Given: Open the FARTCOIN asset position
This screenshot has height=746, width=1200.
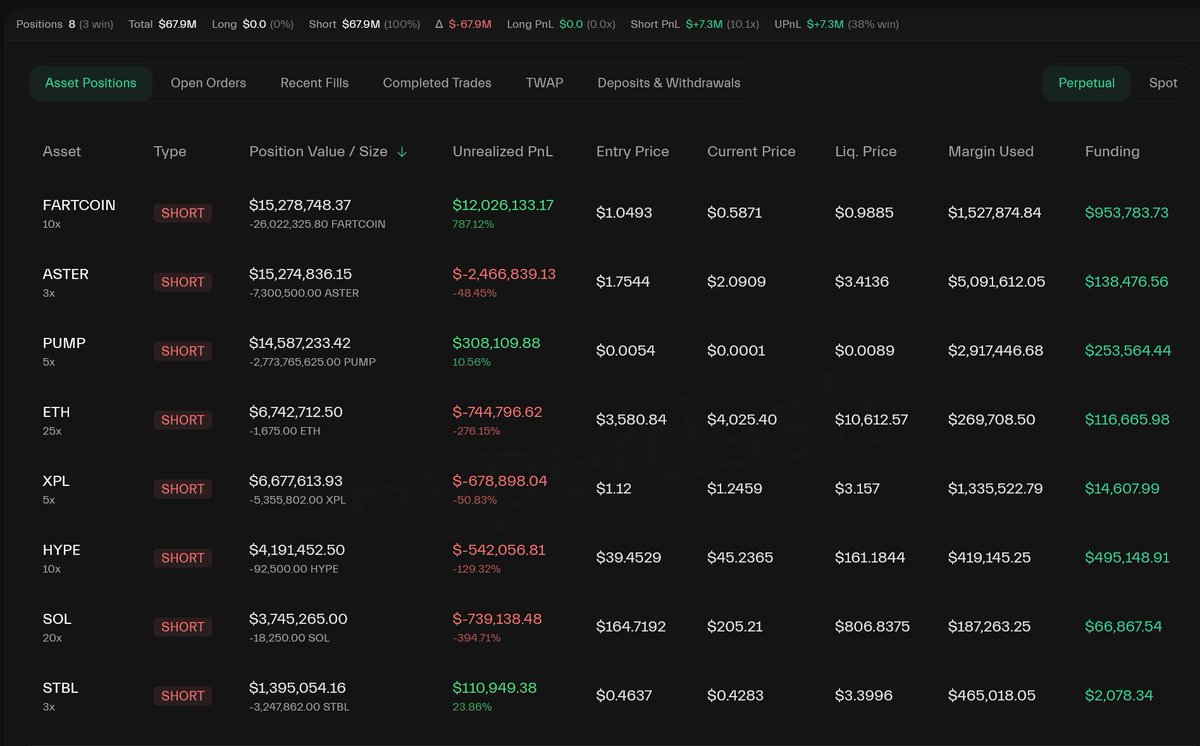Looking at the screenshot, I should 79,205.
